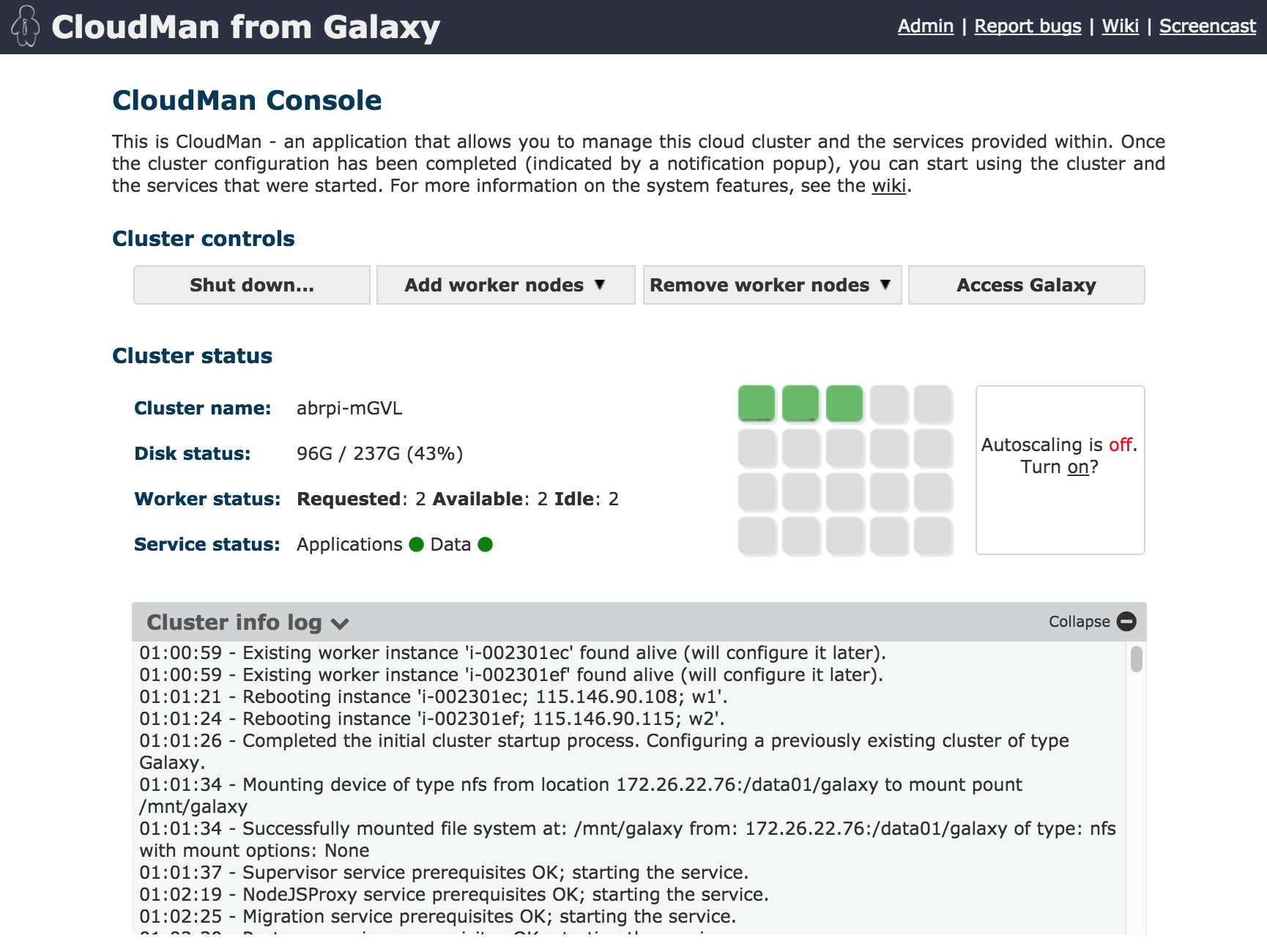
Task: Click the Collapse minus icon
Action: coord(1126,622)
